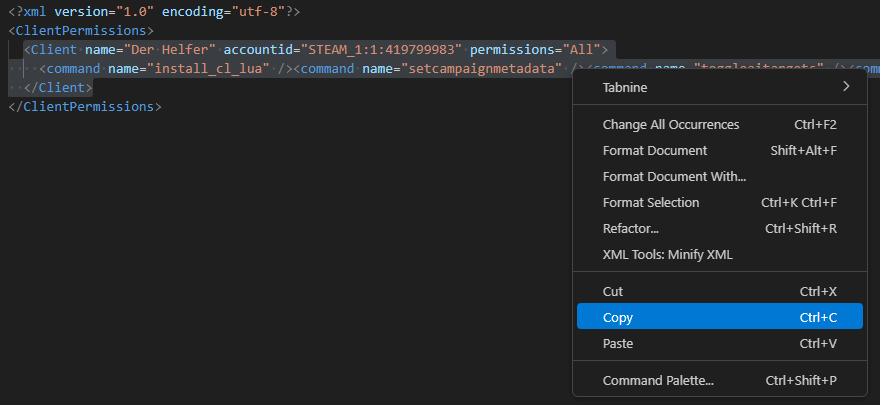This screenshot has height=405, width=880.
Task: Run XML Tools: Minify XML
Action: pyautogui.click(x=667, y=255)
